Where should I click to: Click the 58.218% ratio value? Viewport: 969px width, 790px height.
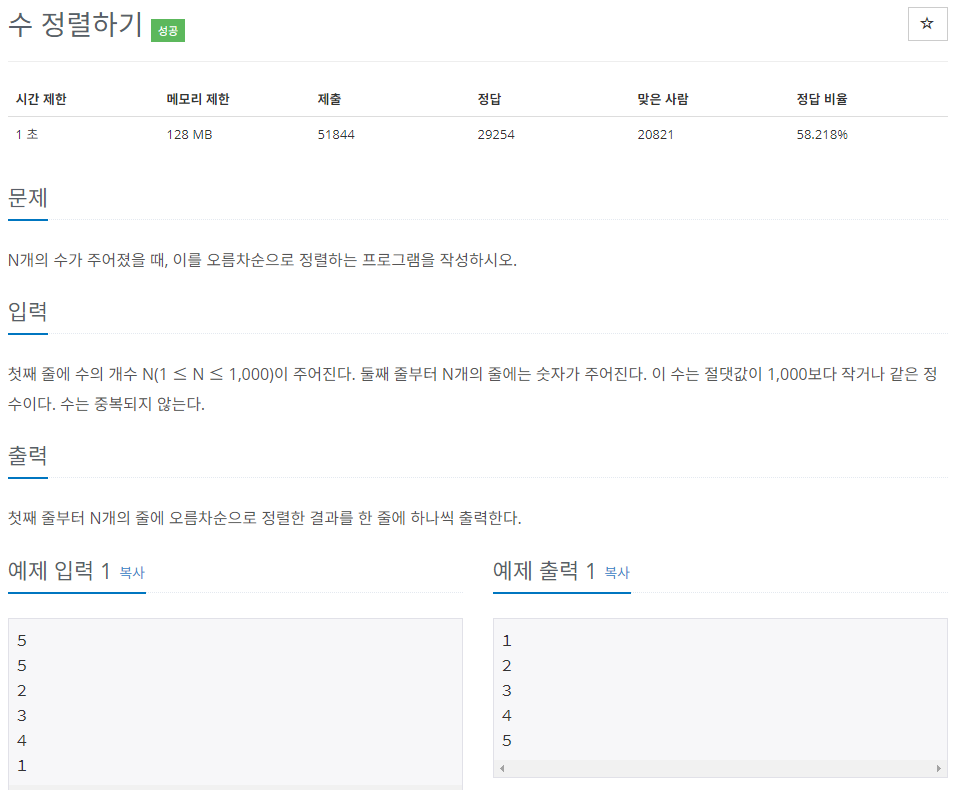(822, 134)
